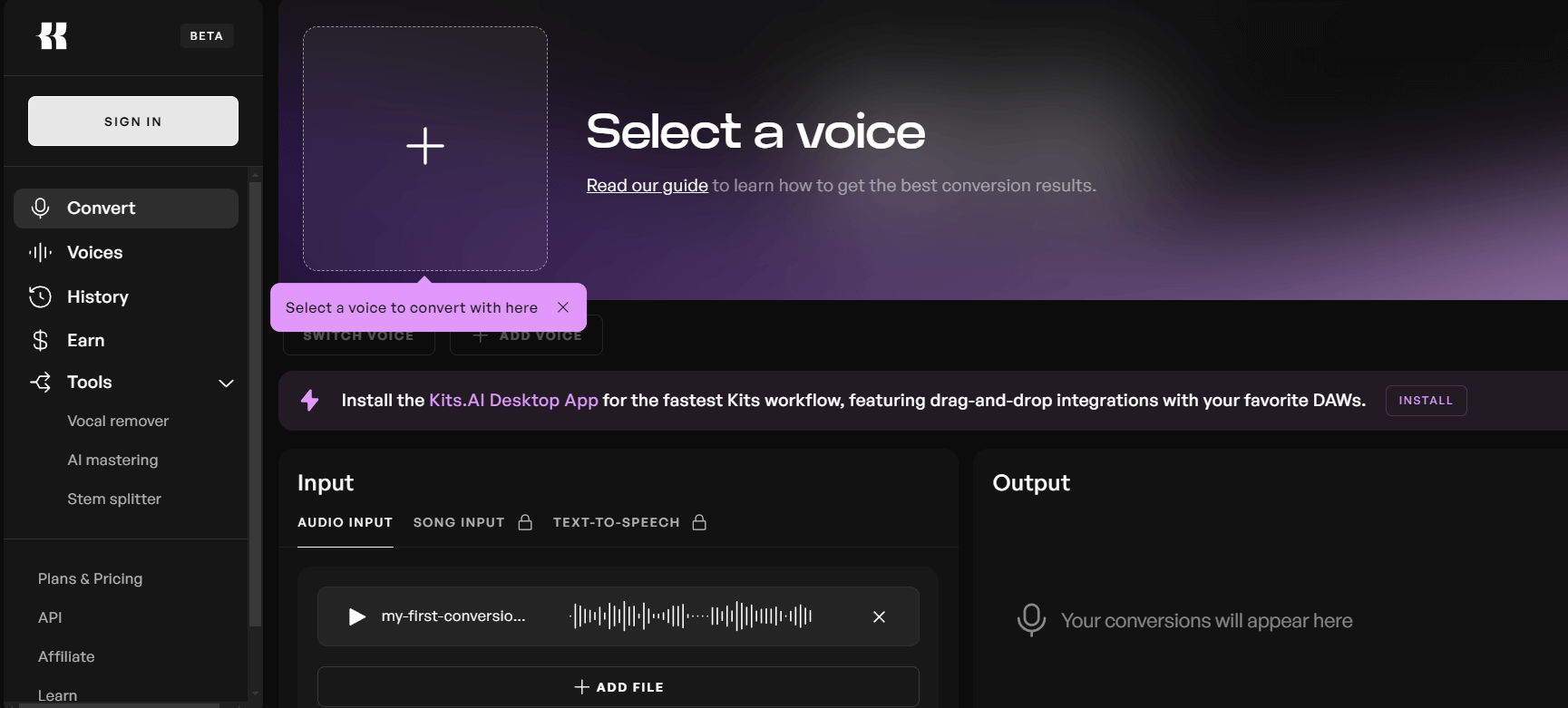Click the Earn dollar sign icon
This screenshot has height=708, width=1568.
[40, 341]
